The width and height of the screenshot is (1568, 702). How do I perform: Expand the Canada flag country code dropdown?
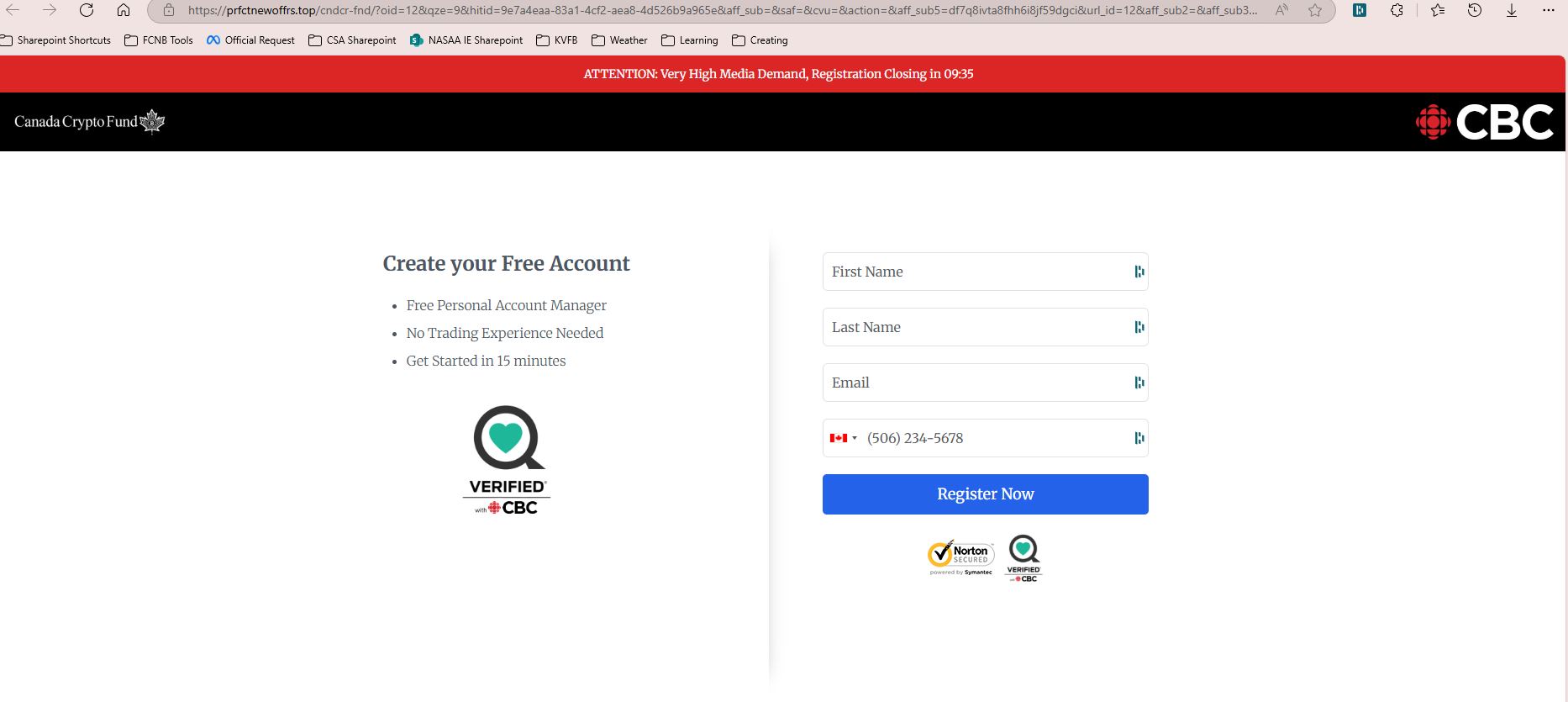(x=844, y=438)
